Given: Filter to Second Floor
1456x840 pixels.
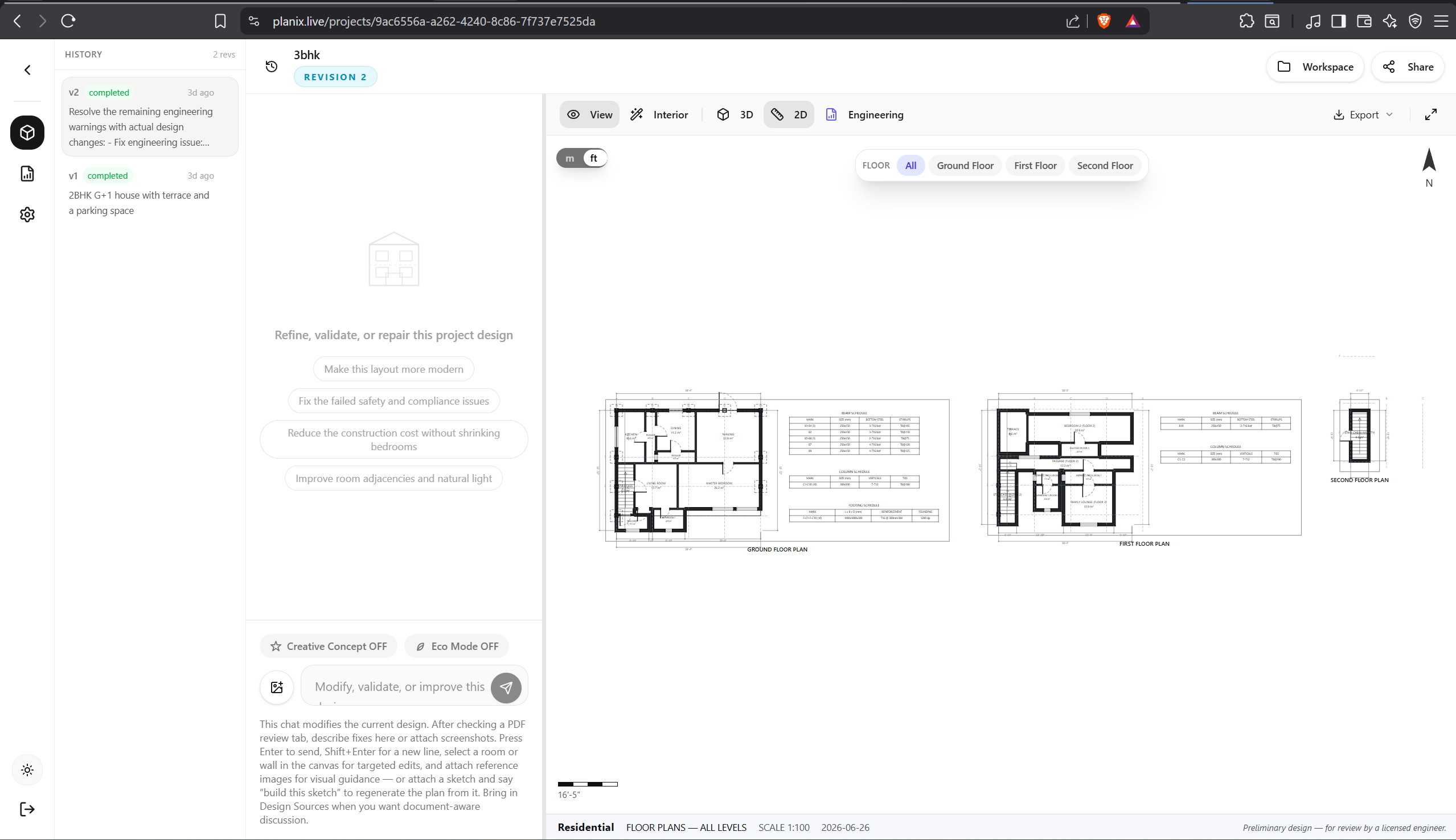Looking at the screenshot, I should coord(1105,166).
